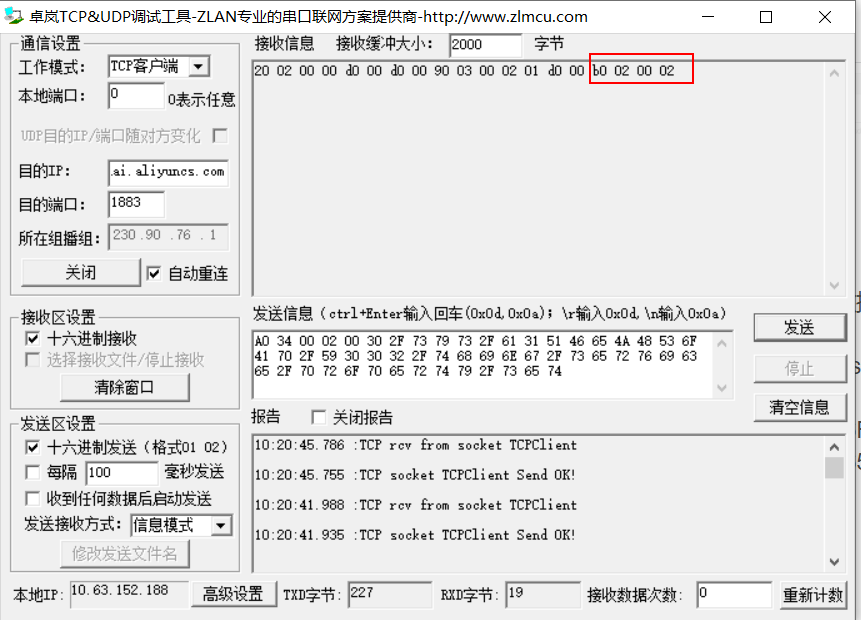Enable the 每隔 100 毫秒发送 interval checkbox

point(34,471)
